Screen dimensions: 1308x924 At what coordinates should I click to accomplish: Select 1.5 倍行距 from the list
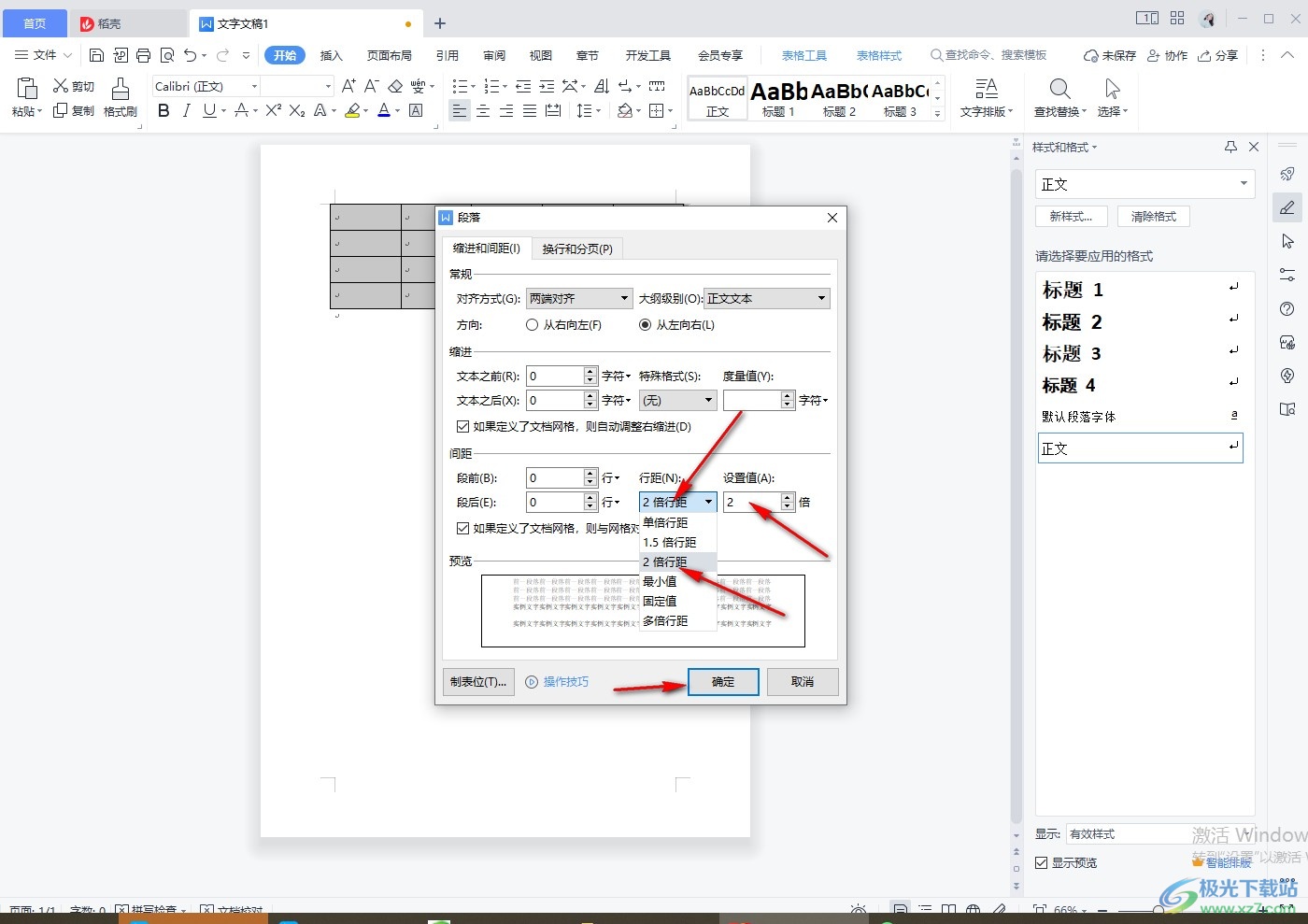(677, 542)
